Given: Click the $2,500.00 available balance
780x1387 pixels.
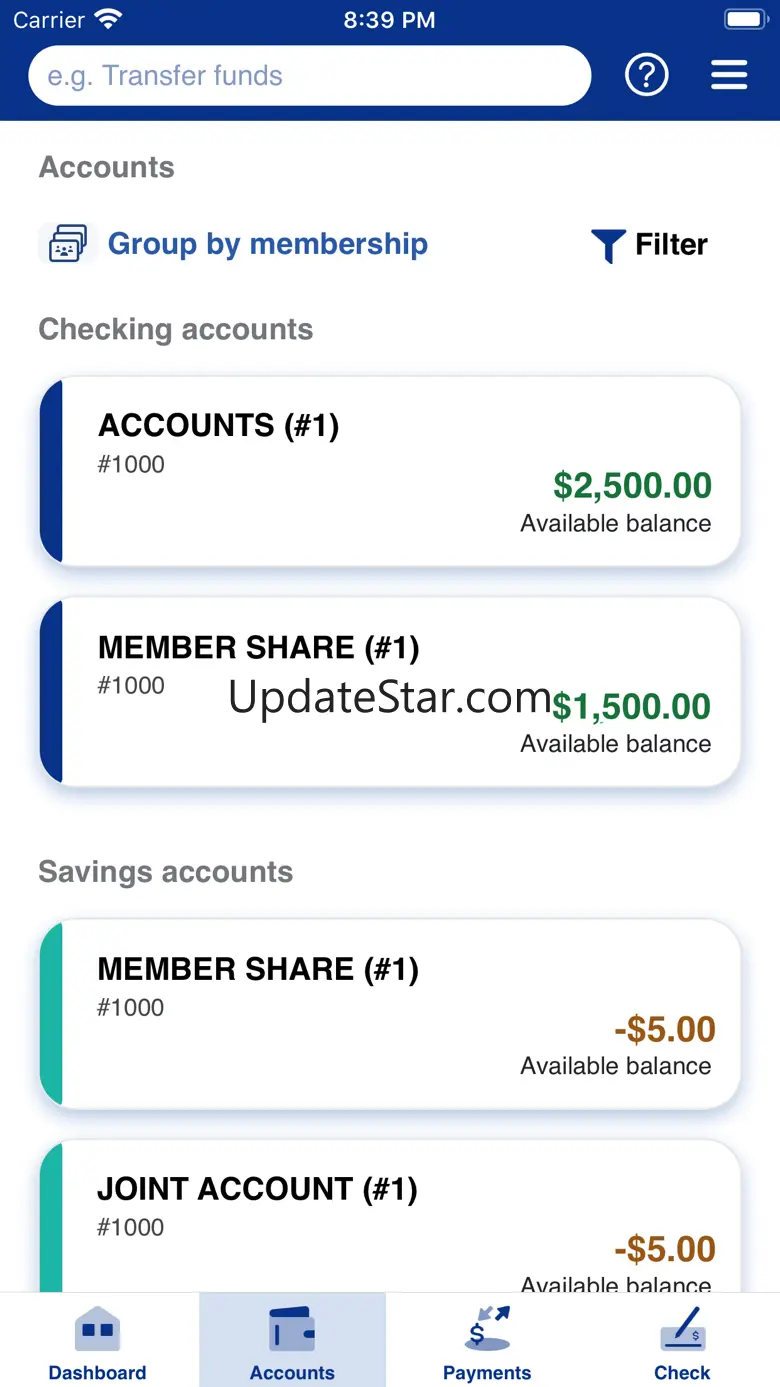Looking at the screenshot, I should click(632, 486).
